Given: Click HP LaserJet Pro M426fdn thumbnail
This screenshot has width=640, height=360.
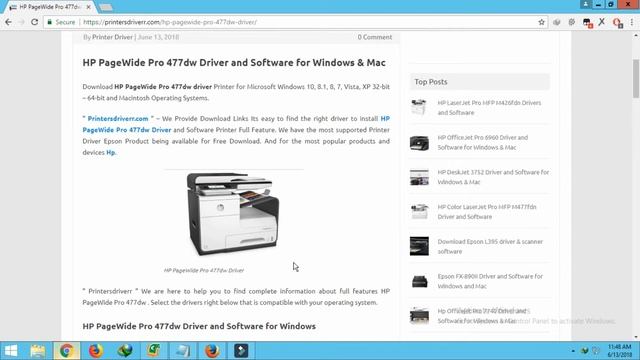Looking at the screenshot, I should pyautogui.click(x=419, y=107).
